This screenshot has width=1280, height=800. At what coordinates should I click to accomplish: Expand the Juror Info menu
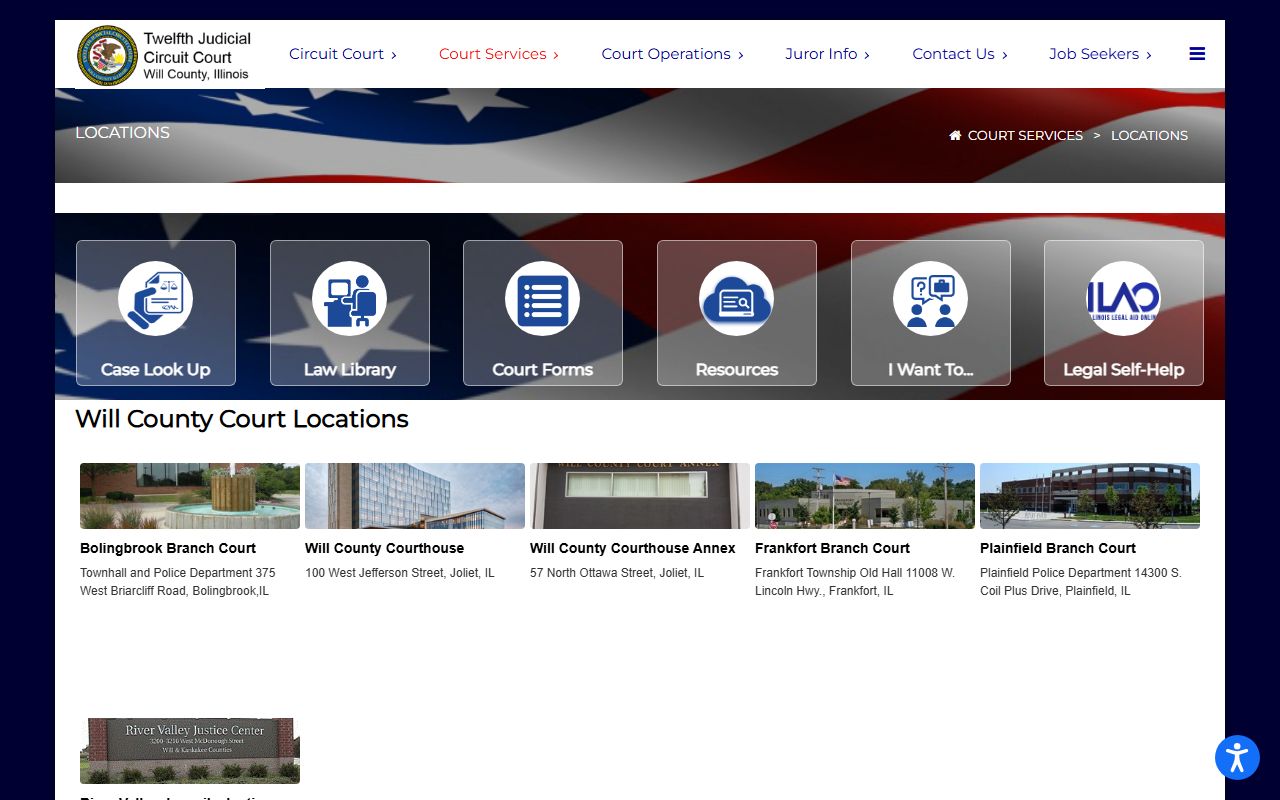(828, 54)
